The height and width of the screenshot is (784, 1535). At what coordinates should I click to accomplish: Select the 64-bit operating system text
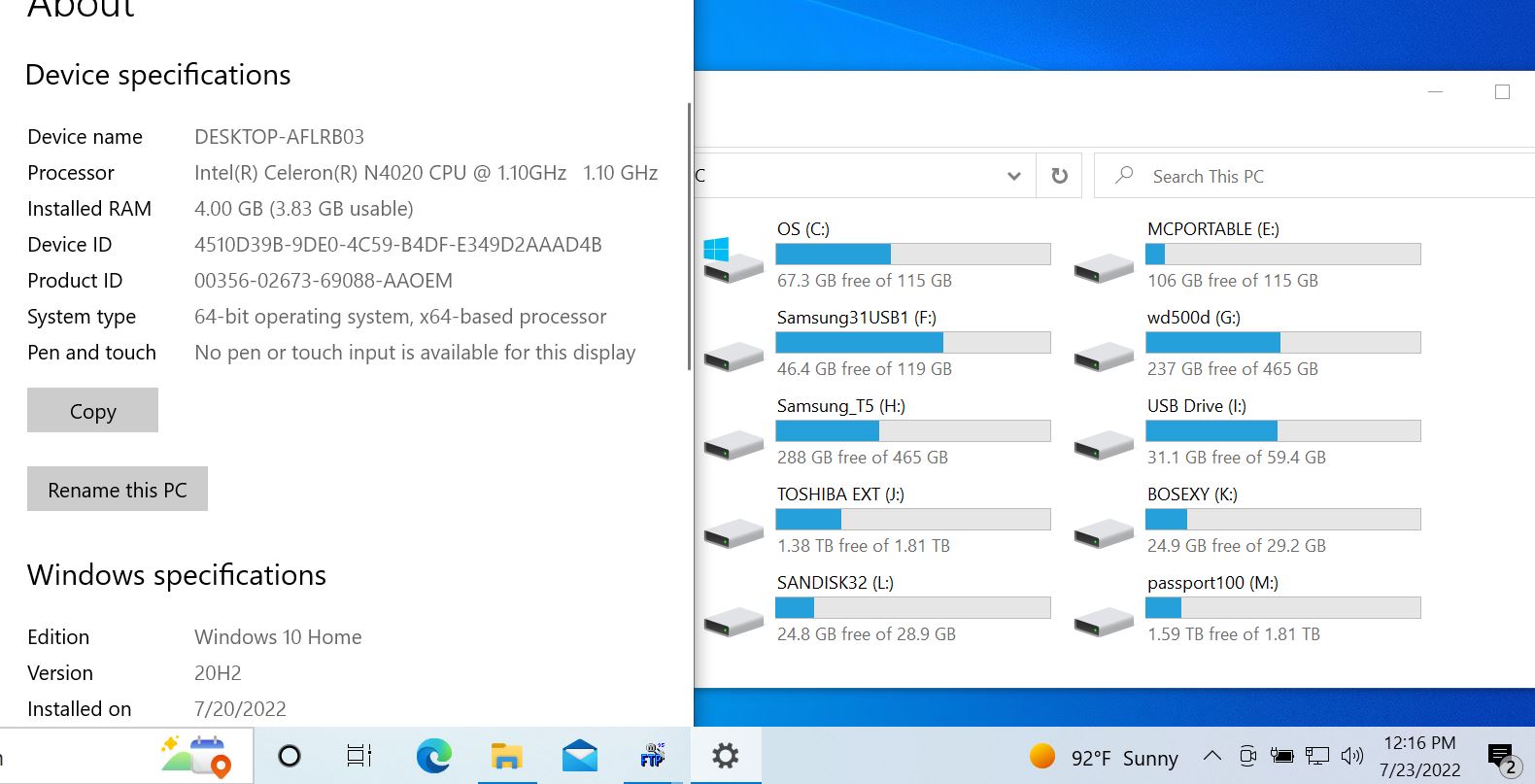click(400, 317)
